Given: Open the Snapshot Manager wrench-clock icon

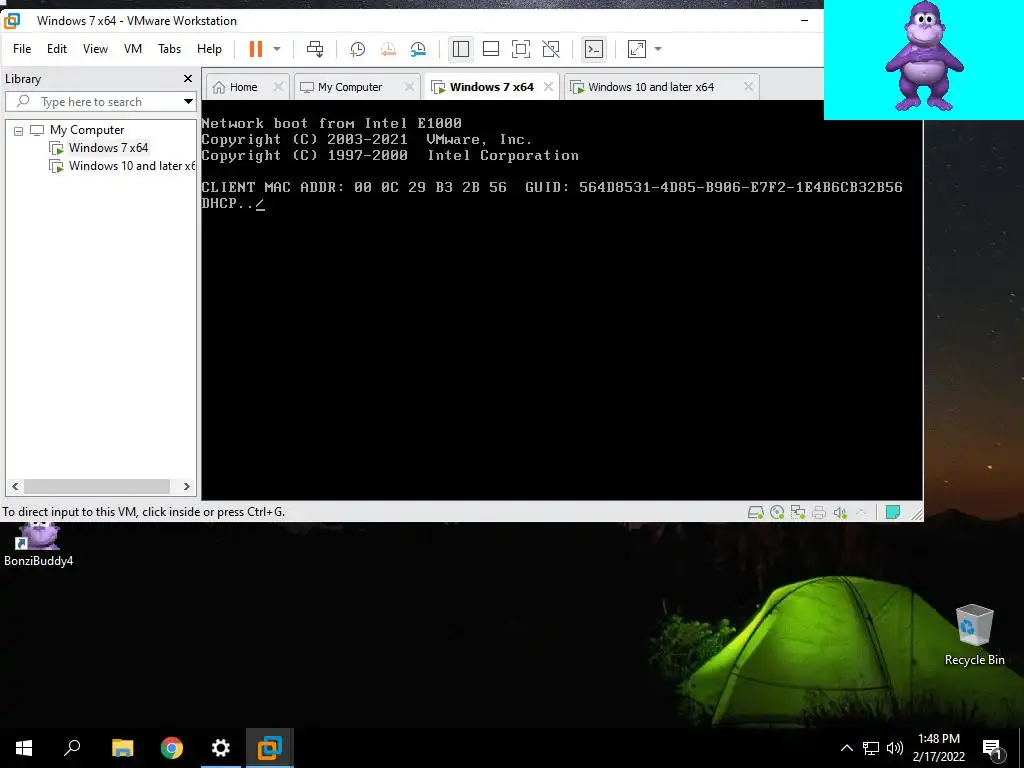Looking at the screenshot, I should [418, 49].
